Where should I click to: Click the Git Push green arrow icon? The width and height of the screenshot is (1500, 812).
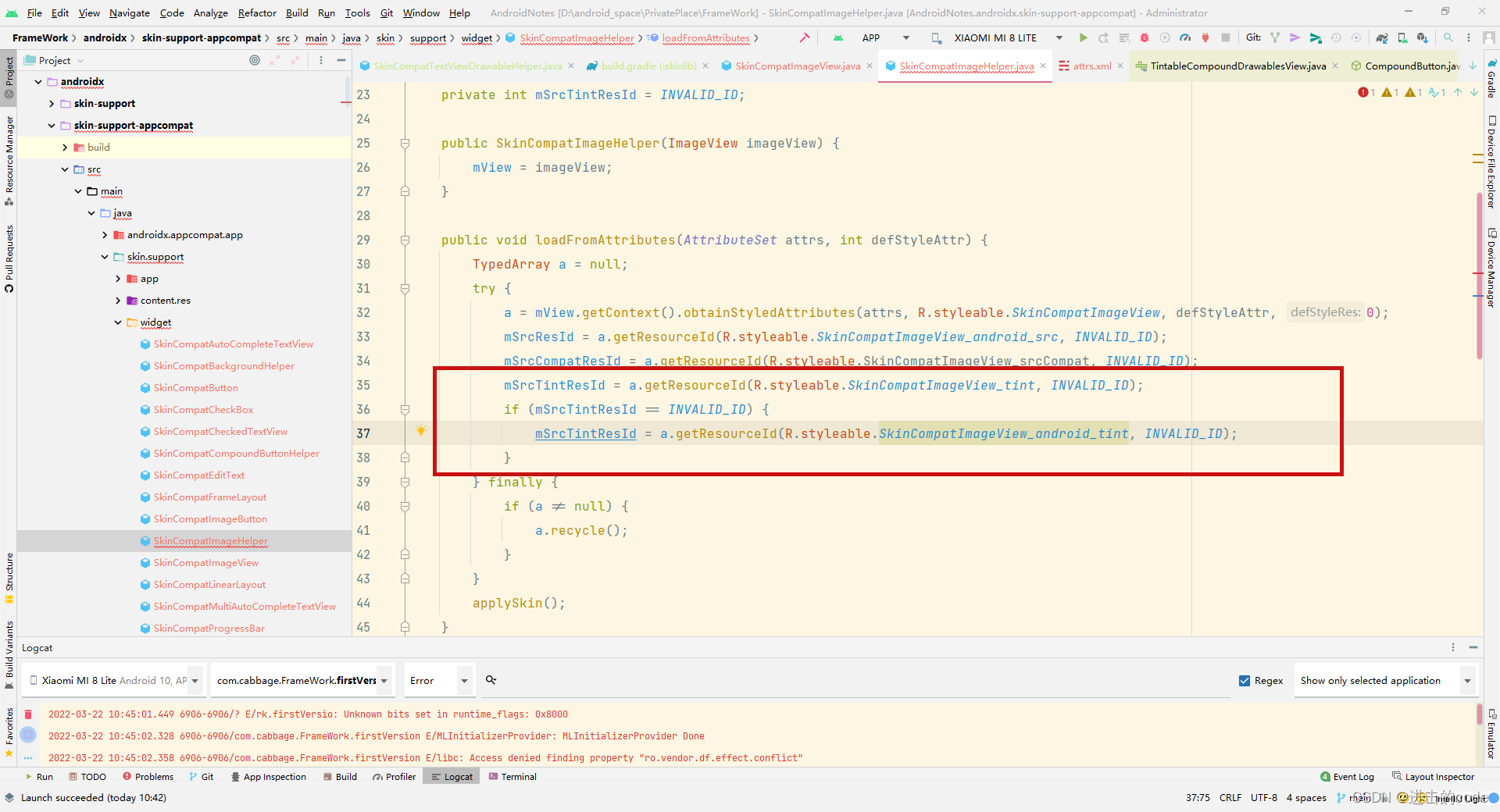tap(1316, 37)
